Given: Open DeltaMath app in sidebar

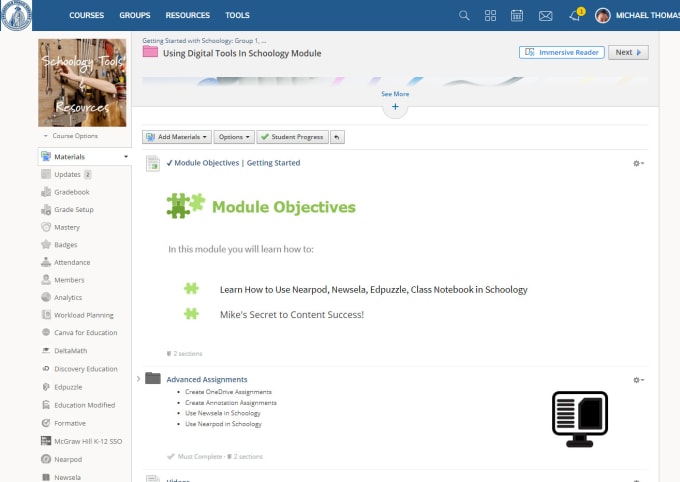Looking at the screenshot, I should tap(70, 351).
